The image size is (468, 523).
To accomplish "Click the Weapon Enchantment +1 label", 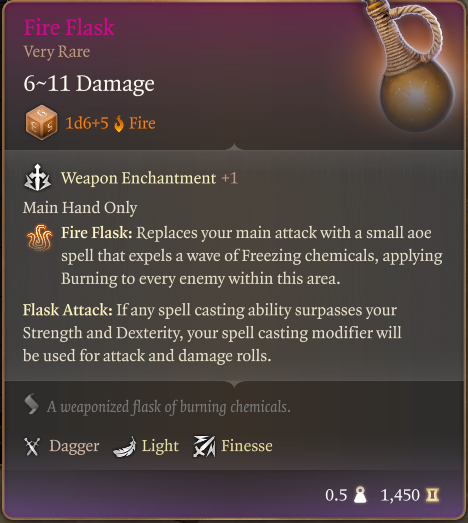I will point(149,178).
